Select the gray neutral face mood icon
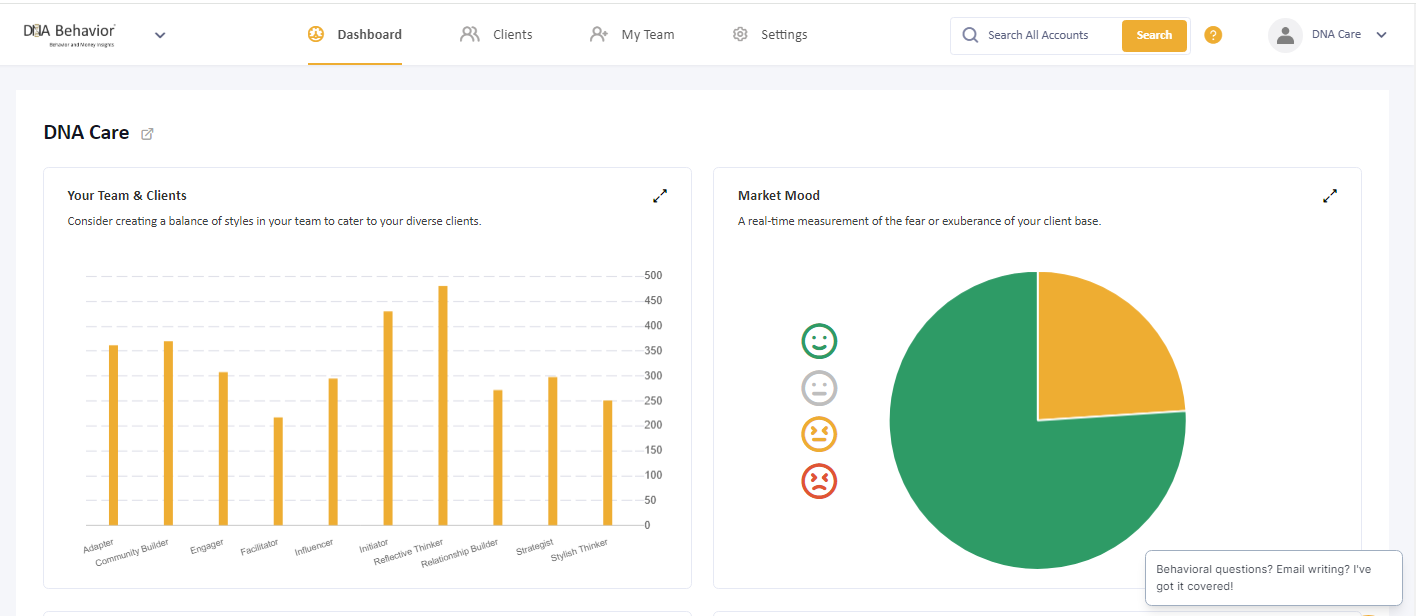1416x616 pixels. click(x=819, y=388)
